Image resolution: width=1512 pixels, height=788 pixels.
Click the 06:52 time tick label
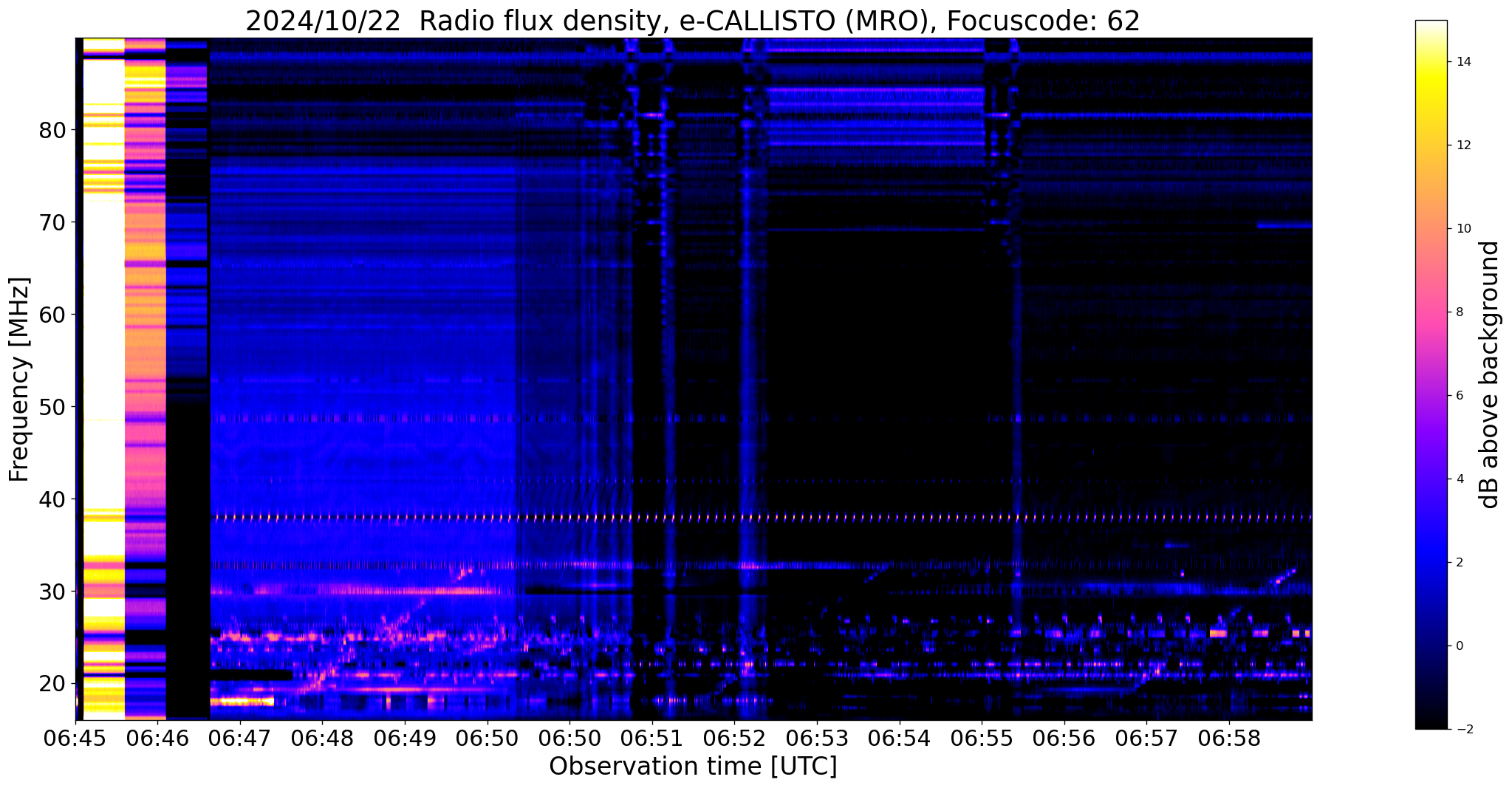[x=735, y=736]
